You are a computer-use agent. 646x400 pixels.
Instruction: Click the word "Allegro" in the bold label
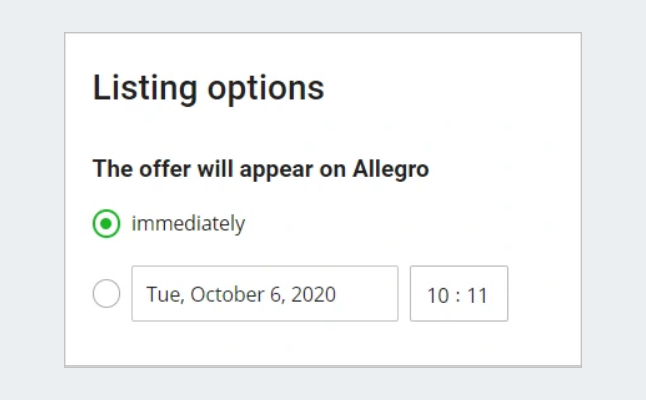(x=391, y=169)
